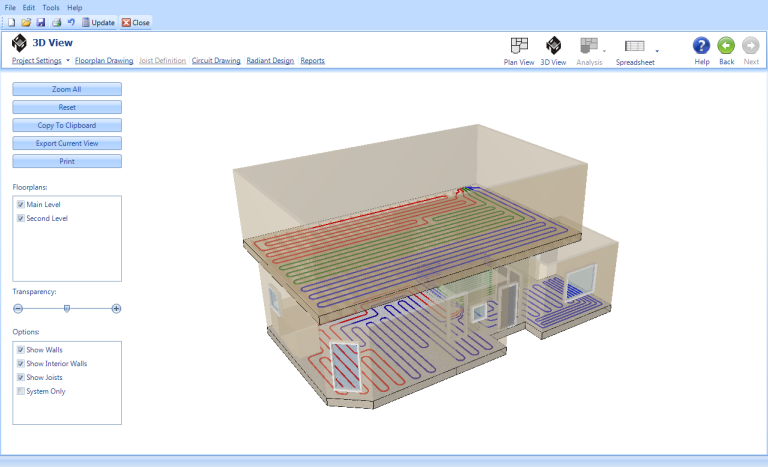
Task: Go Back with the green arrow icon
Action: pyautogui.click(x=726, y=46)
